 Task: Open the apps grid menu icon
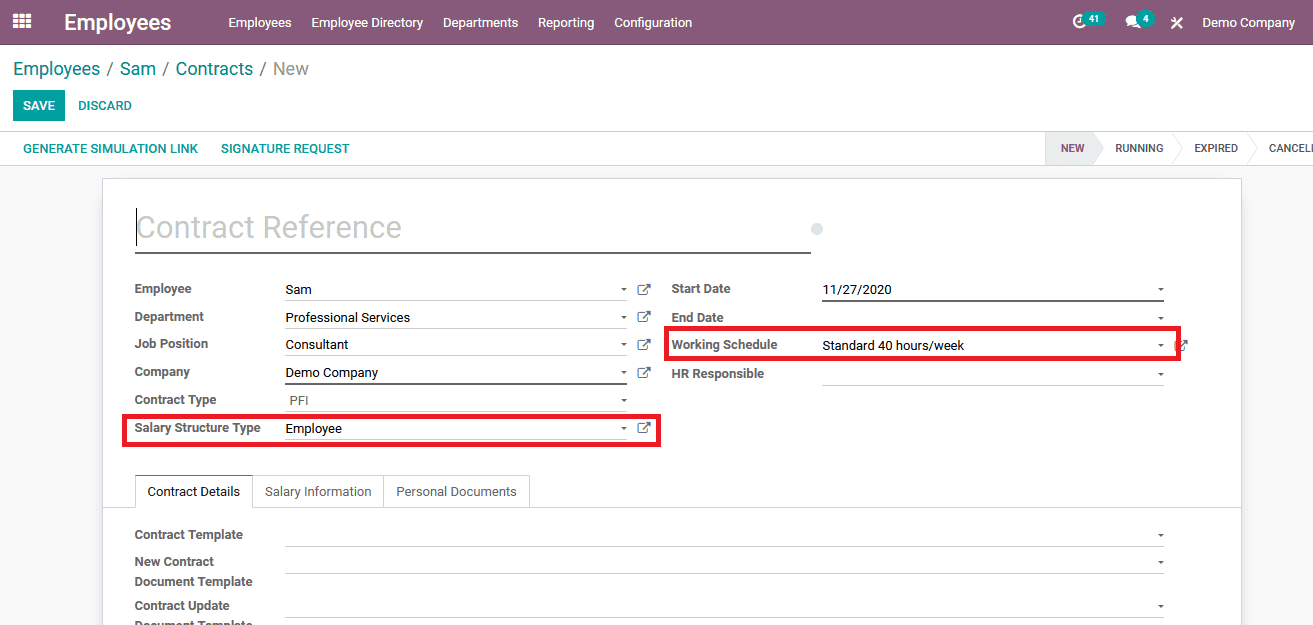pyautogui.click(x=22, y=21)
